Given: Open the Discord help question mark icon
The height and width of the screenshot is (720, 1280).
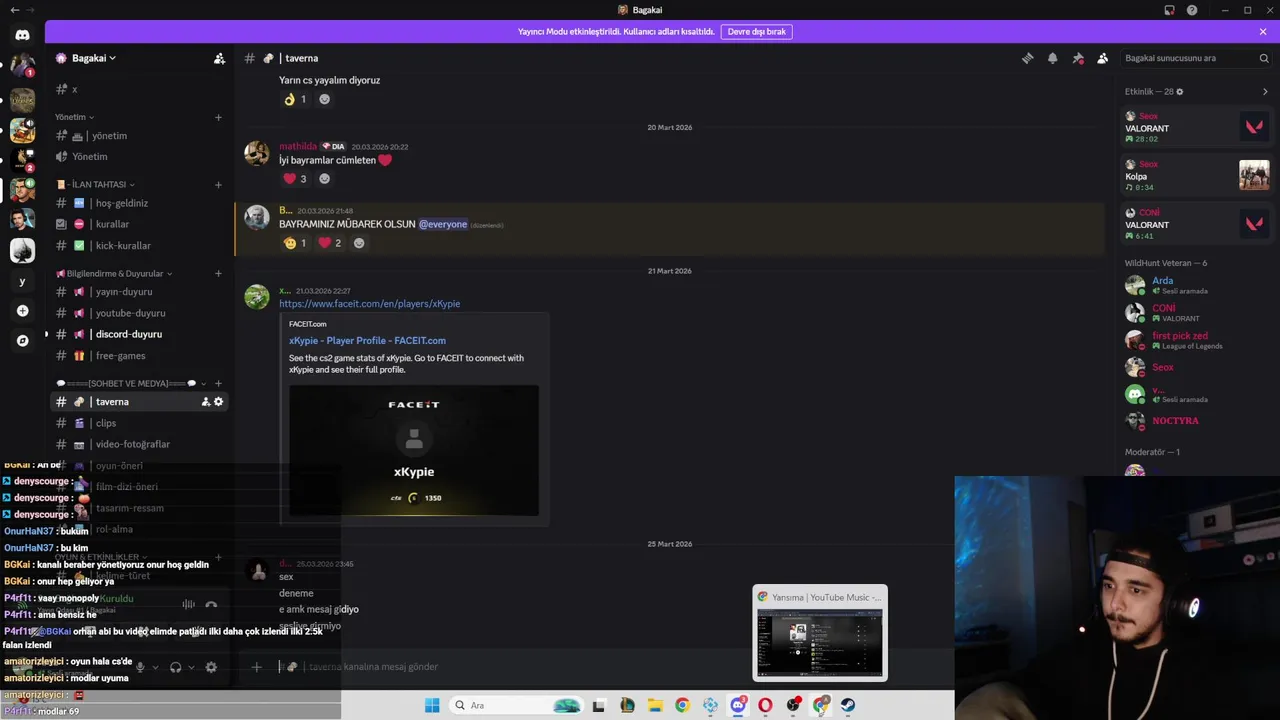Looking at the screenshot, I should pos(1192,10).
